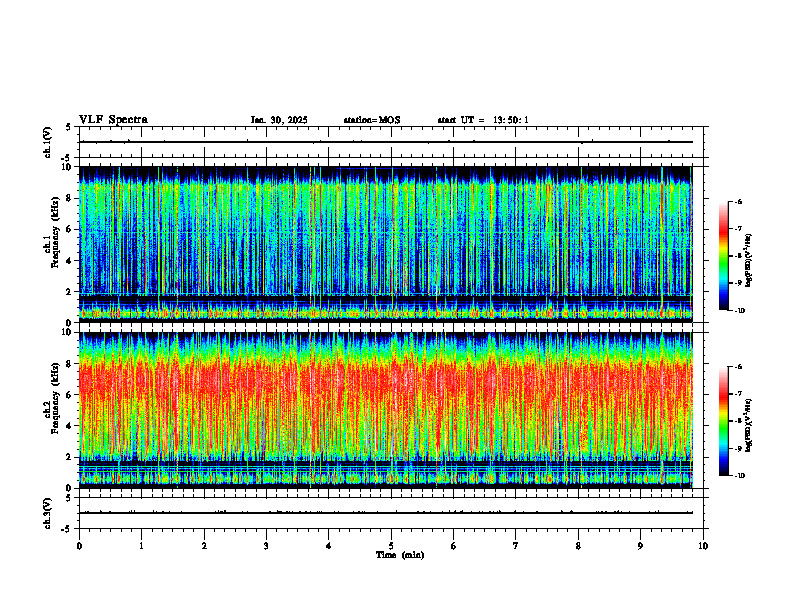Click the '4' kHz tick on ch.1 axis

pos(70,261)
